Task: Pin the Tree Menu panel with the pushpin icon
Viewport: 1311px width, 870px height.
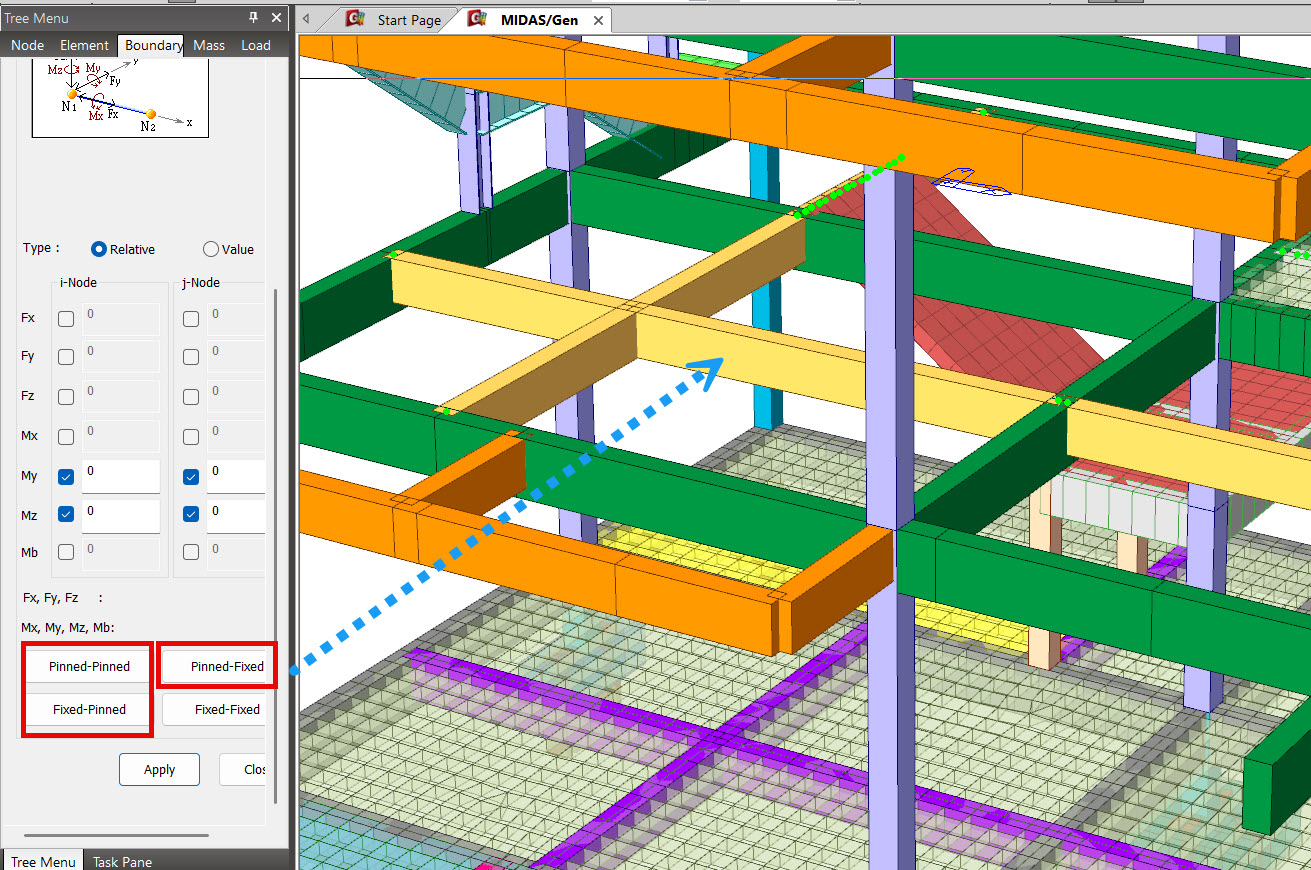Action: point(253,18)
